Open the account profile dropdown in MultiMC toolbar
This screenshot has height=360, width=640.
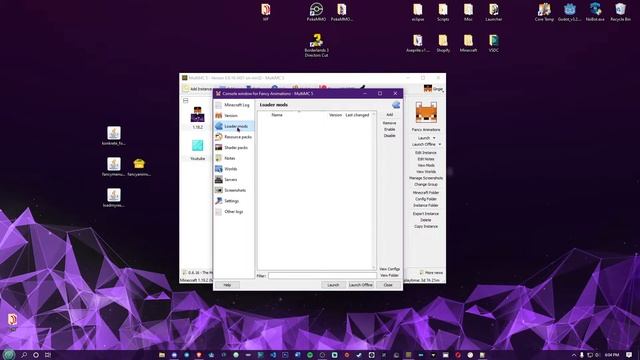coord(433,89)
